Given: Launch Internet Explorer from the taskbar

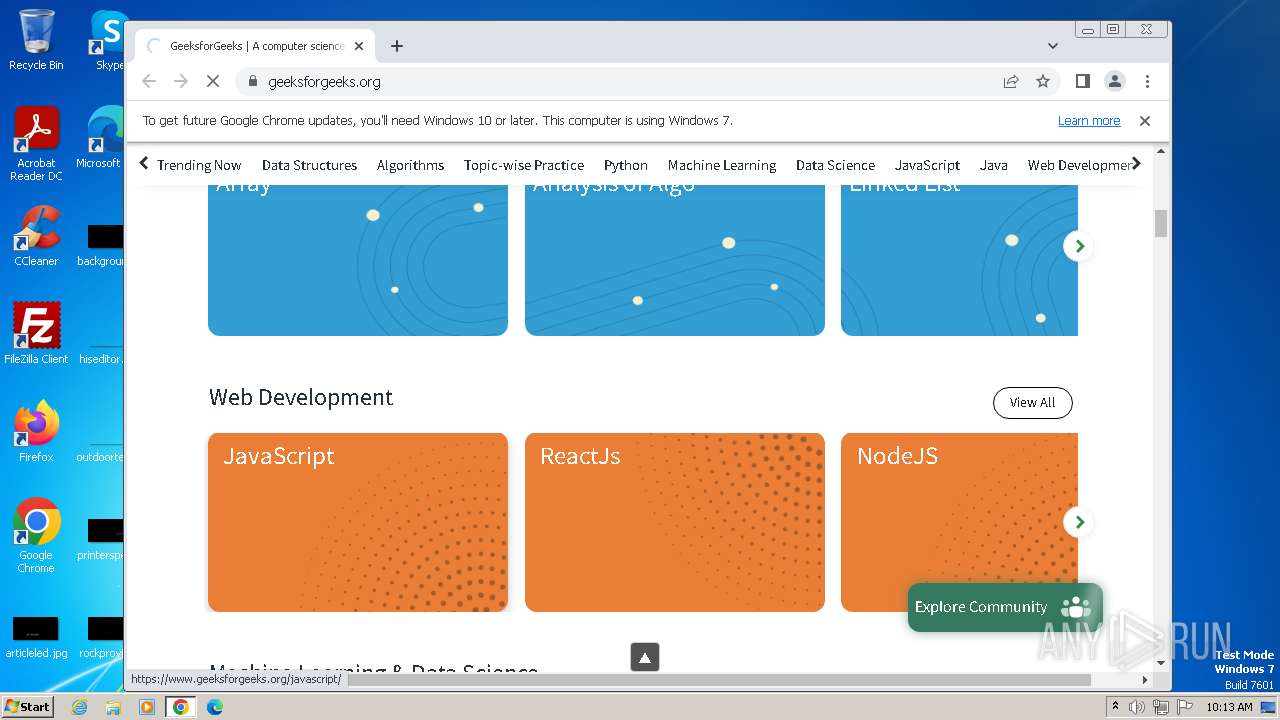Looking at the screenshot, I should point(80,707).
